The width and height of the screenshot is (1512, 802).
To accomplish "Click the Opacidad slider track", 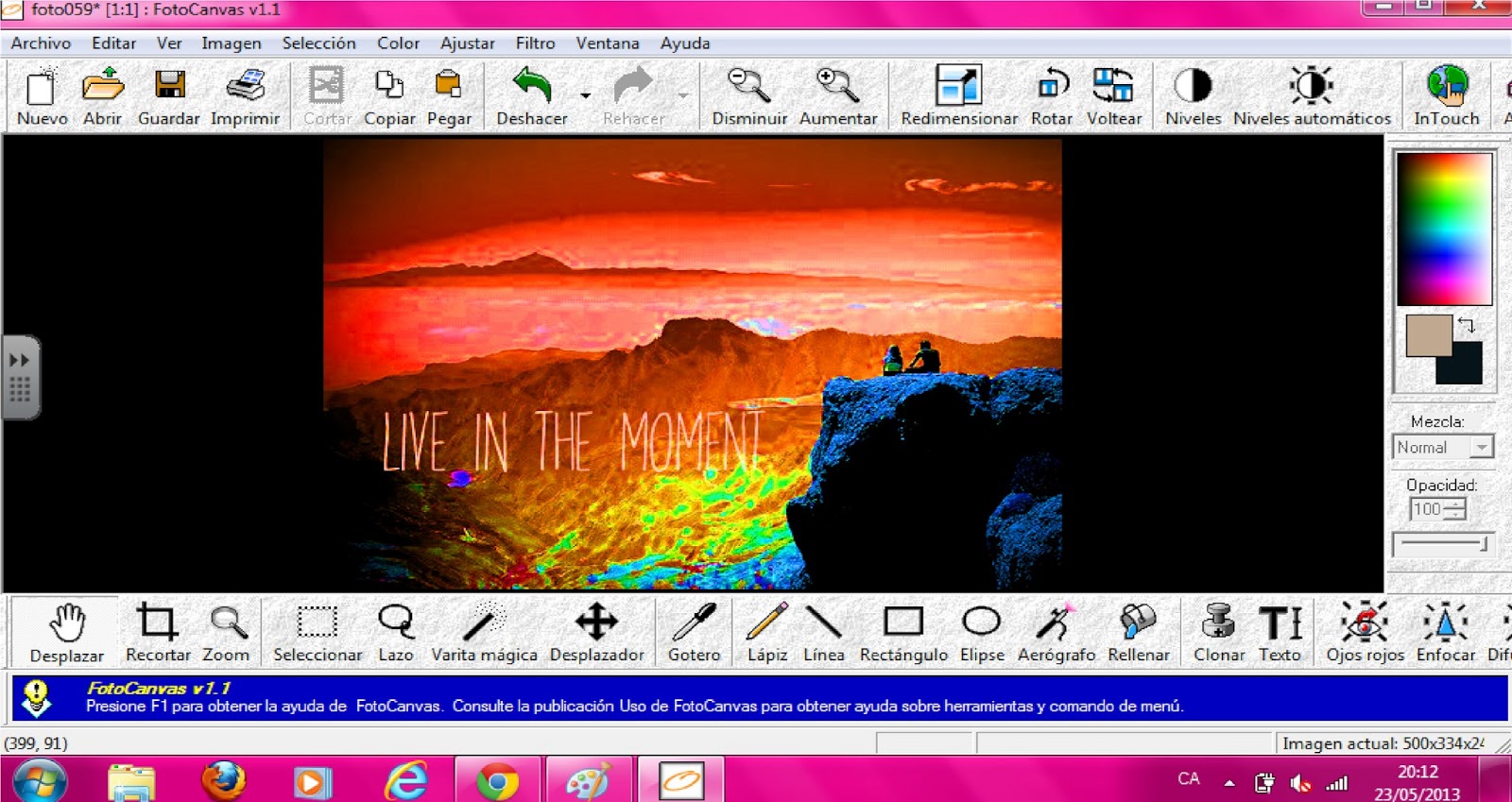I will coord(1443,544).
